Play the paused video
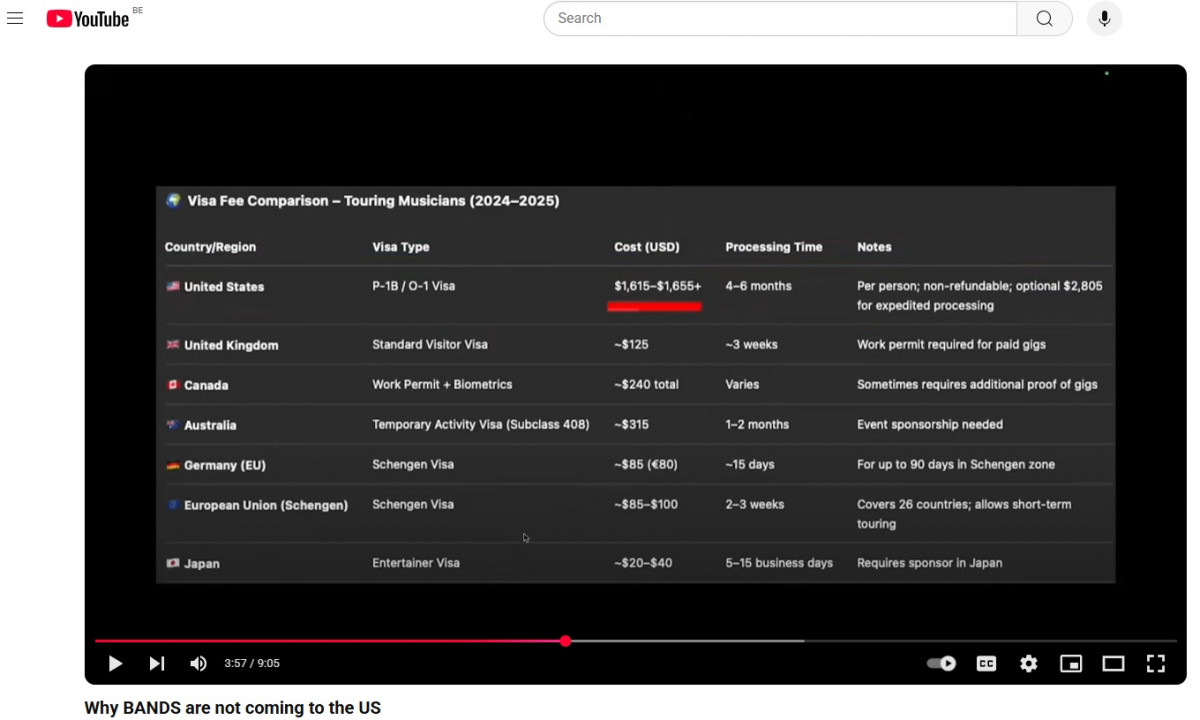This screenshot has width=1200, height=720. (115, 663)
